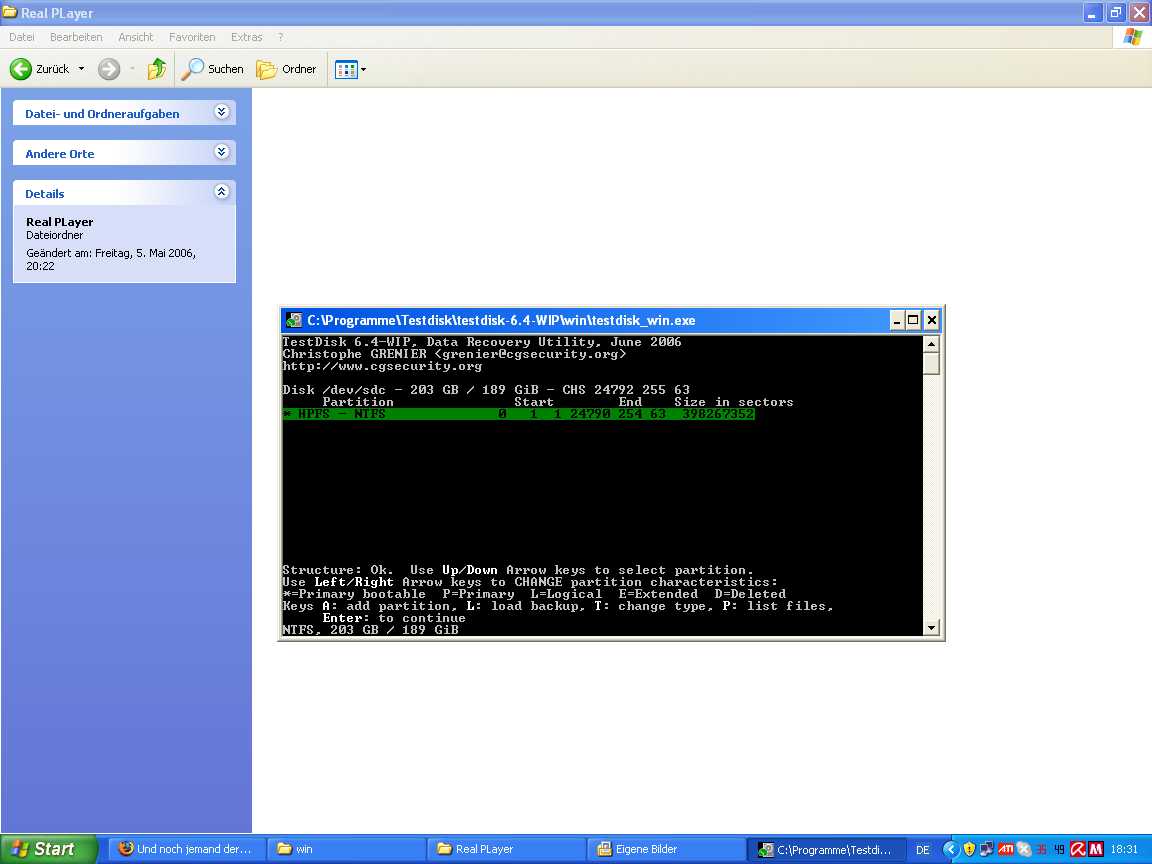
Task: Restore down the Real PLayer Explorer window
Action: [1116, 12]
